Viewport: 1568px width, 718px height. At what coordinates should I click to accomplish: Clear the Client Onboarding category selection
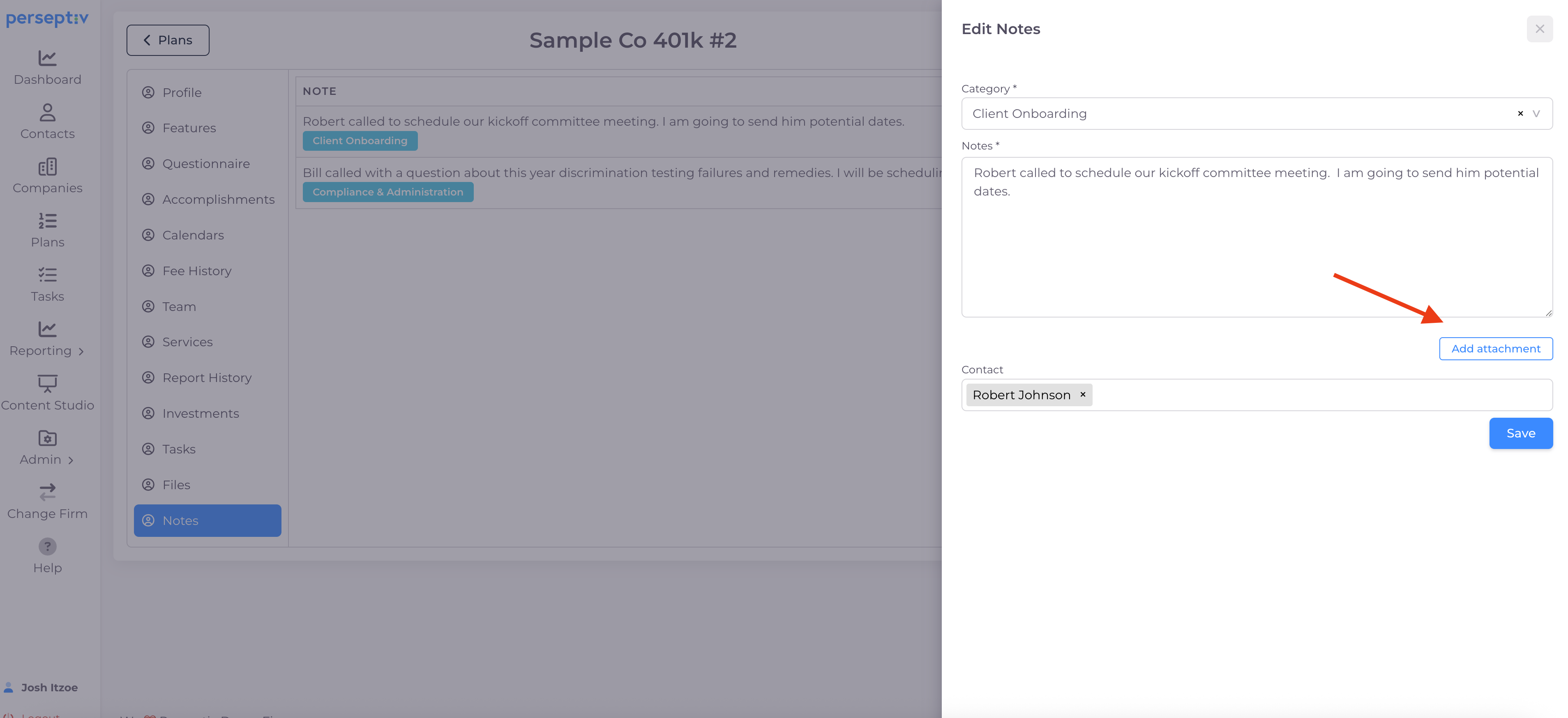click(x=1520, y=114)
